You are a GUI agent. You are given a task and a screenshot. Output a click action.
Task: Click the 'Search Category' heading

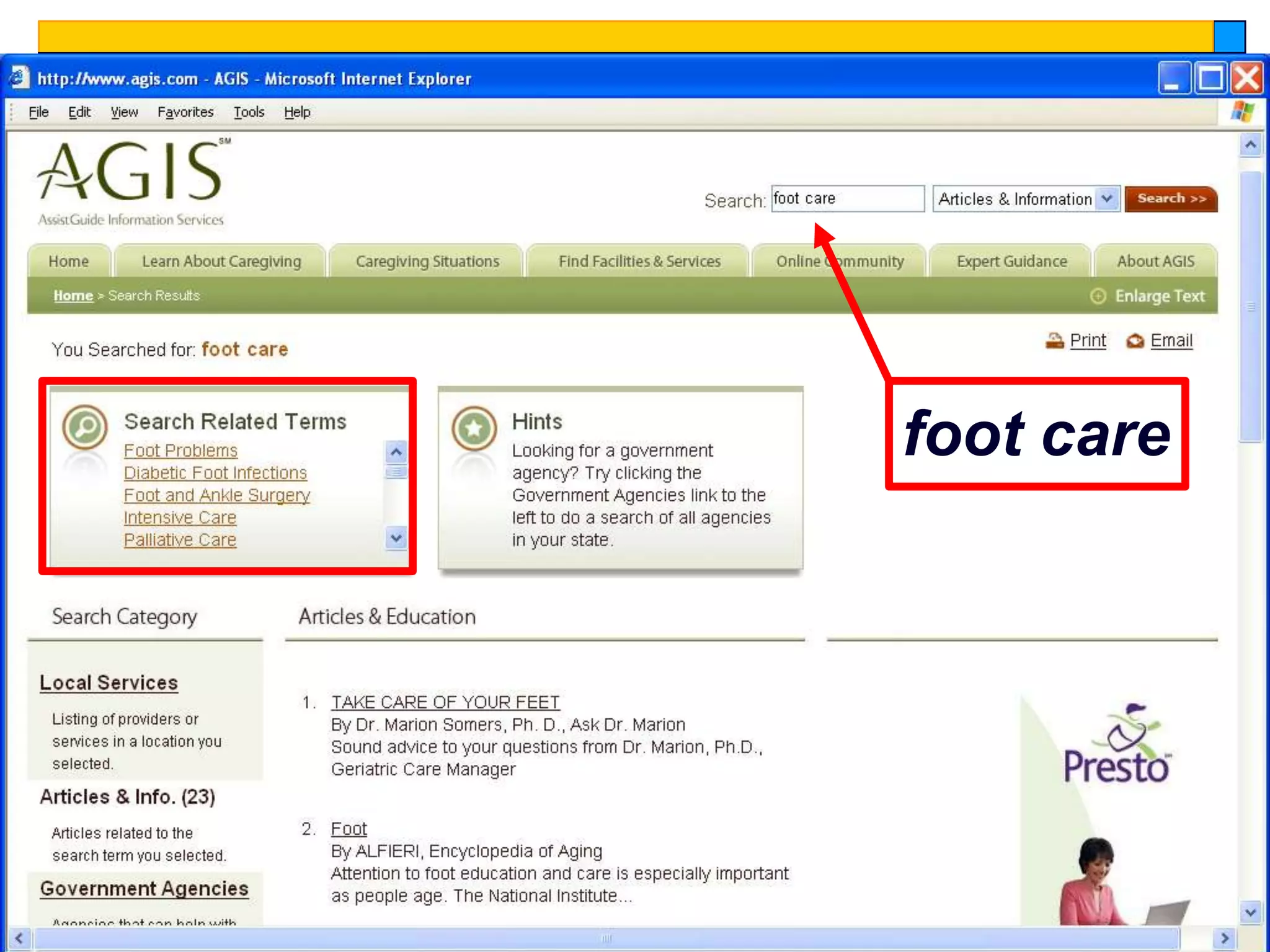click(124, 617)
